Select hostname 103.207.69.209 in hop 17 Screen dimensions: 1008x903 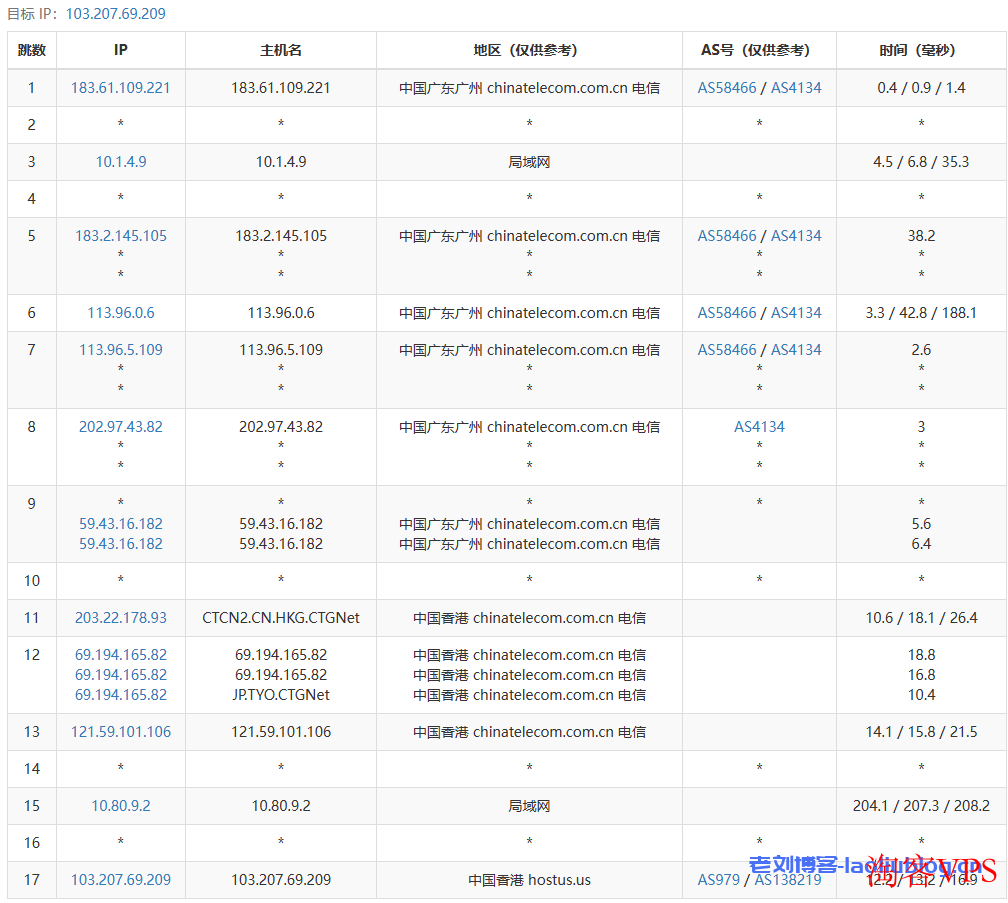(x=281, y=880)
